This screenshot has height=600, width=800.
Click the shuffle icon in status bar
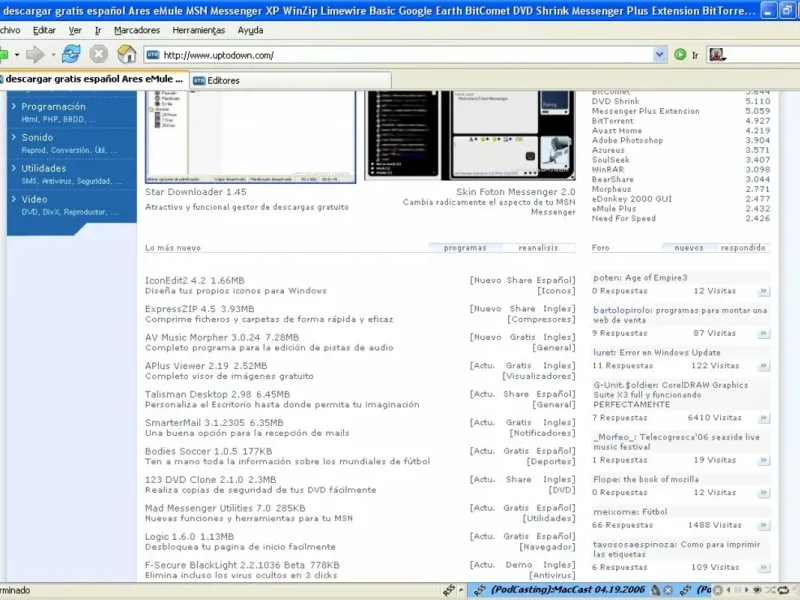click(770, 590)
